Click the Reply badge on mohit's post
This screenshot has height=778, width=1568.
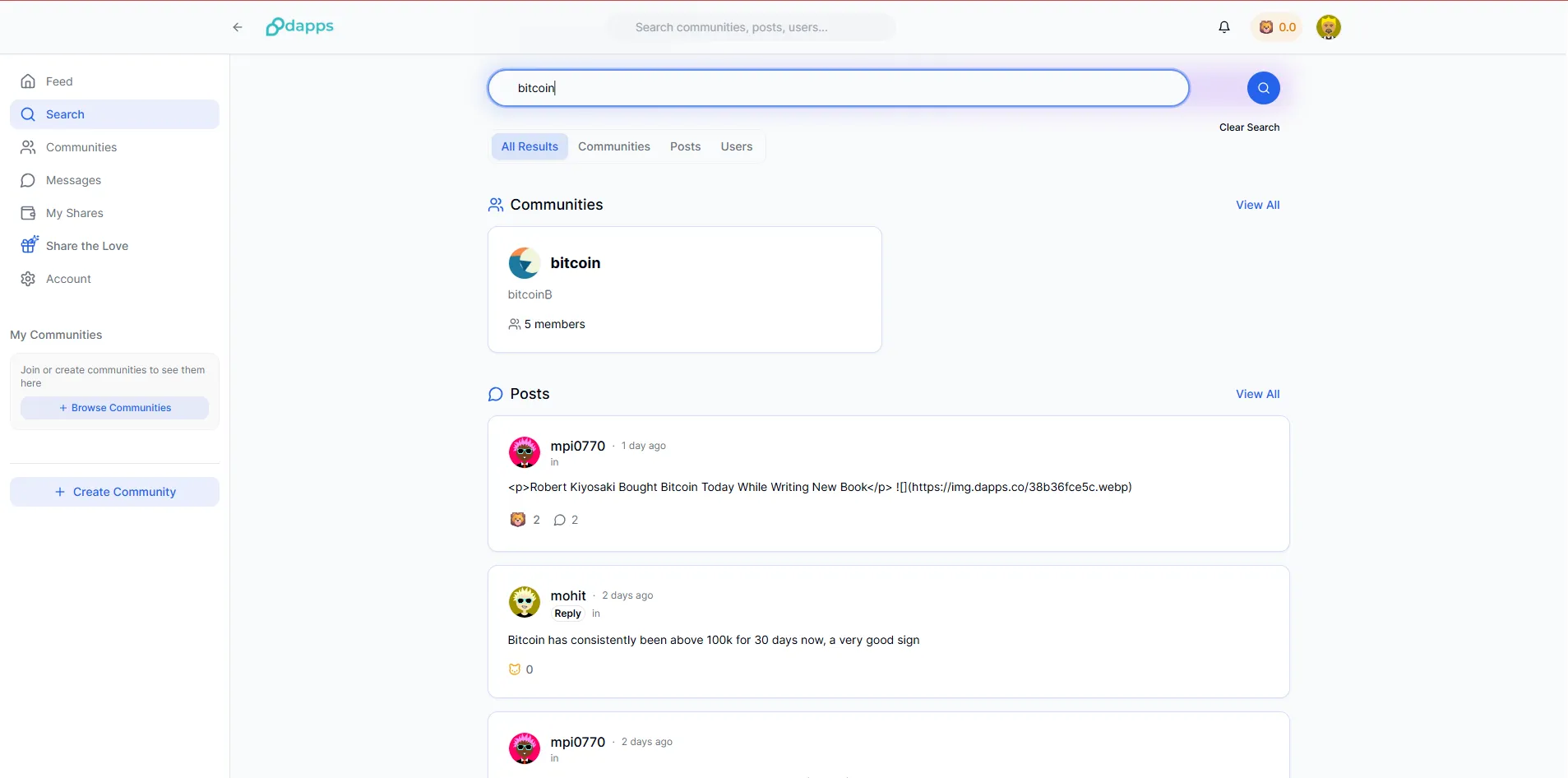[x=567, y=614]
